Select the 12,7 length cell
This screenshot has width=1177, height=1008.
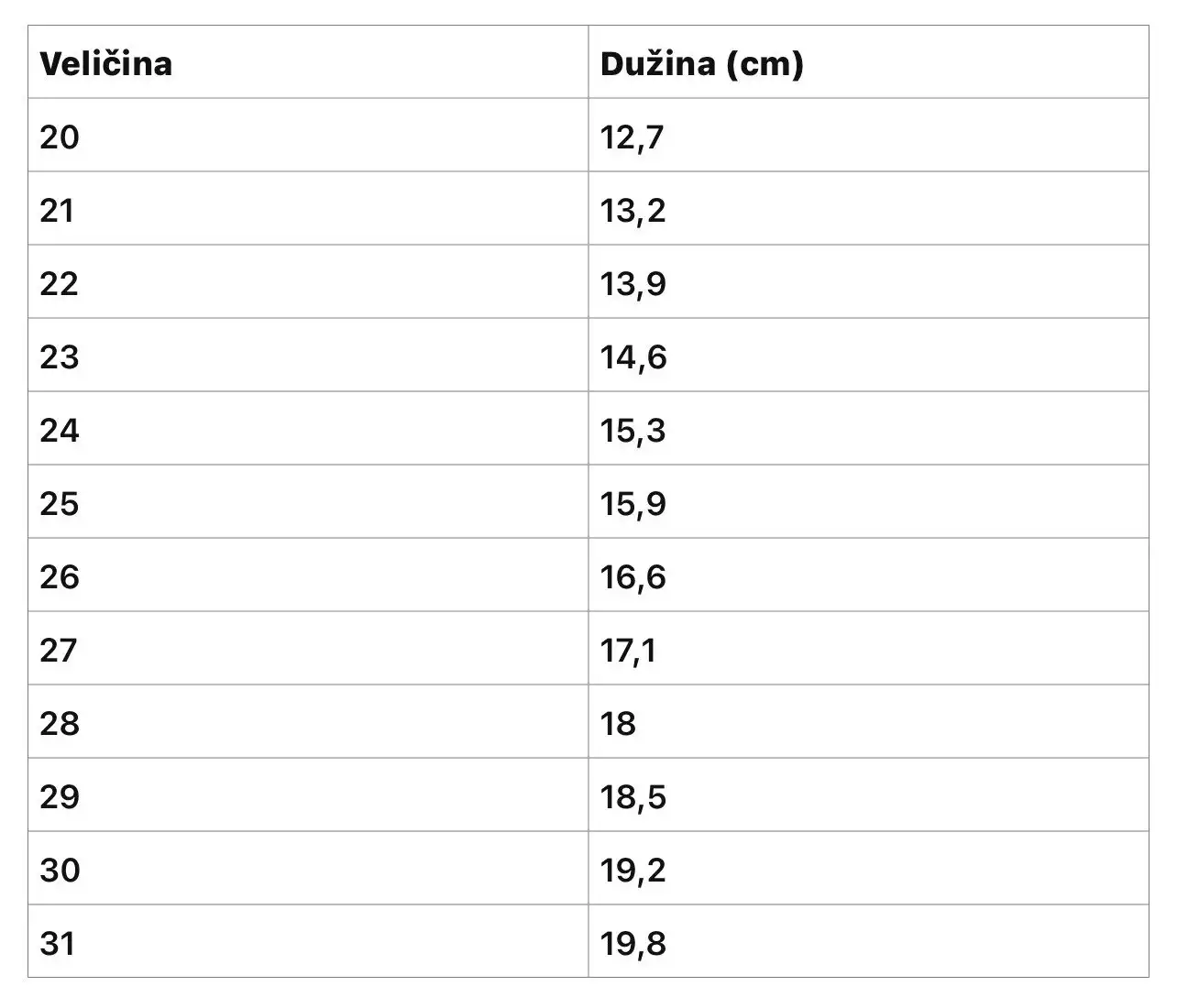click(x=632, y=137)
